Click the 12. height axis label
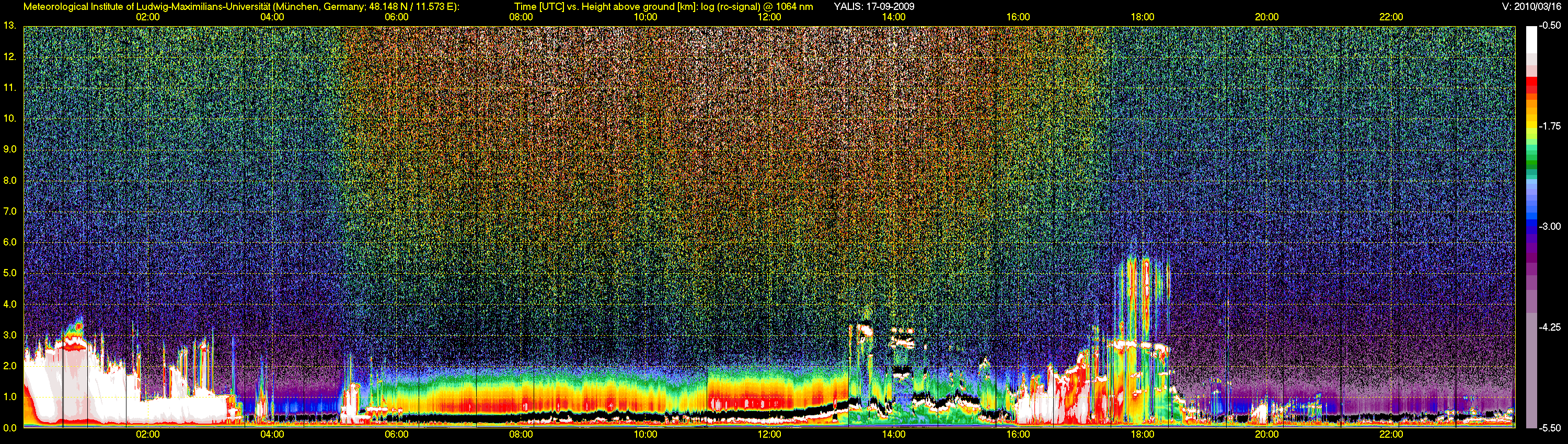This screenshot has height=444, width=1568. point(10,56)
